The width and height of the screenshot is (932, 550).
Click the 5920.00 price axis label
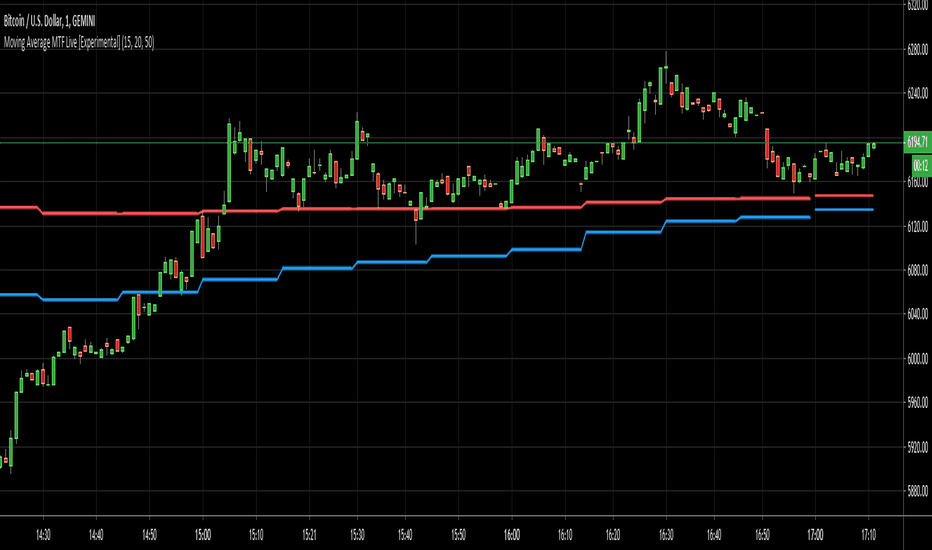point(918,447)
